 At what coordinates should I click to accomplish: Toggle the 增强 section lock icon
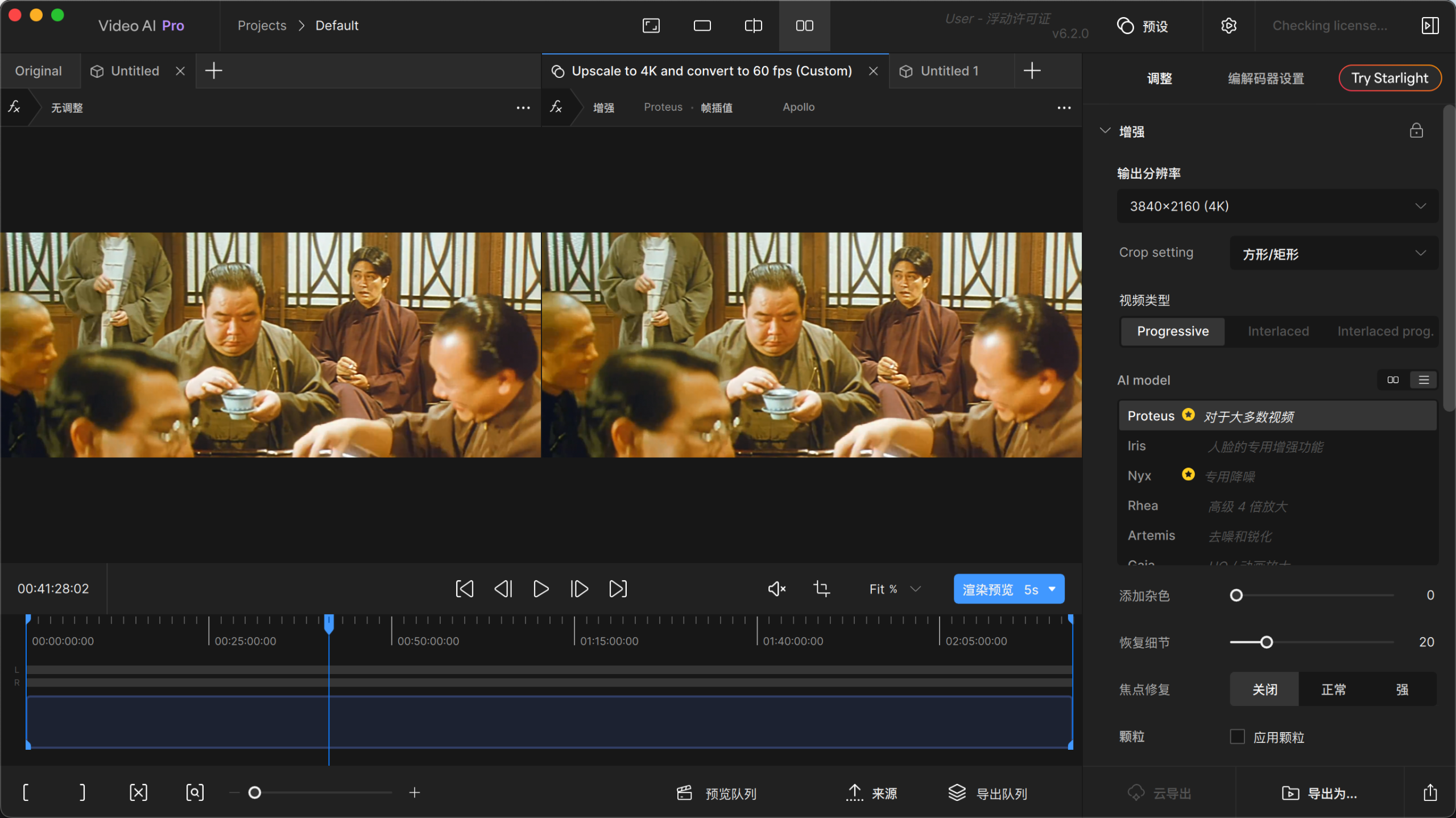click(1416, 131)
